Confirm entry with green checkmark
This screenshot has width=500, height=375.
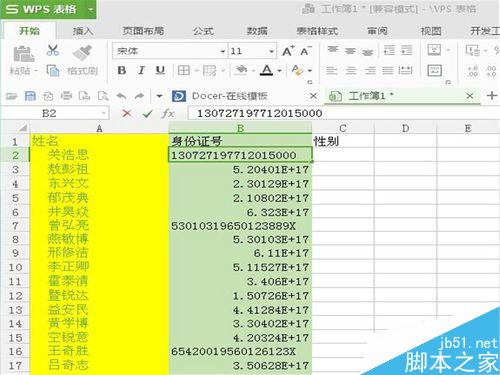(x=147, y=114)
